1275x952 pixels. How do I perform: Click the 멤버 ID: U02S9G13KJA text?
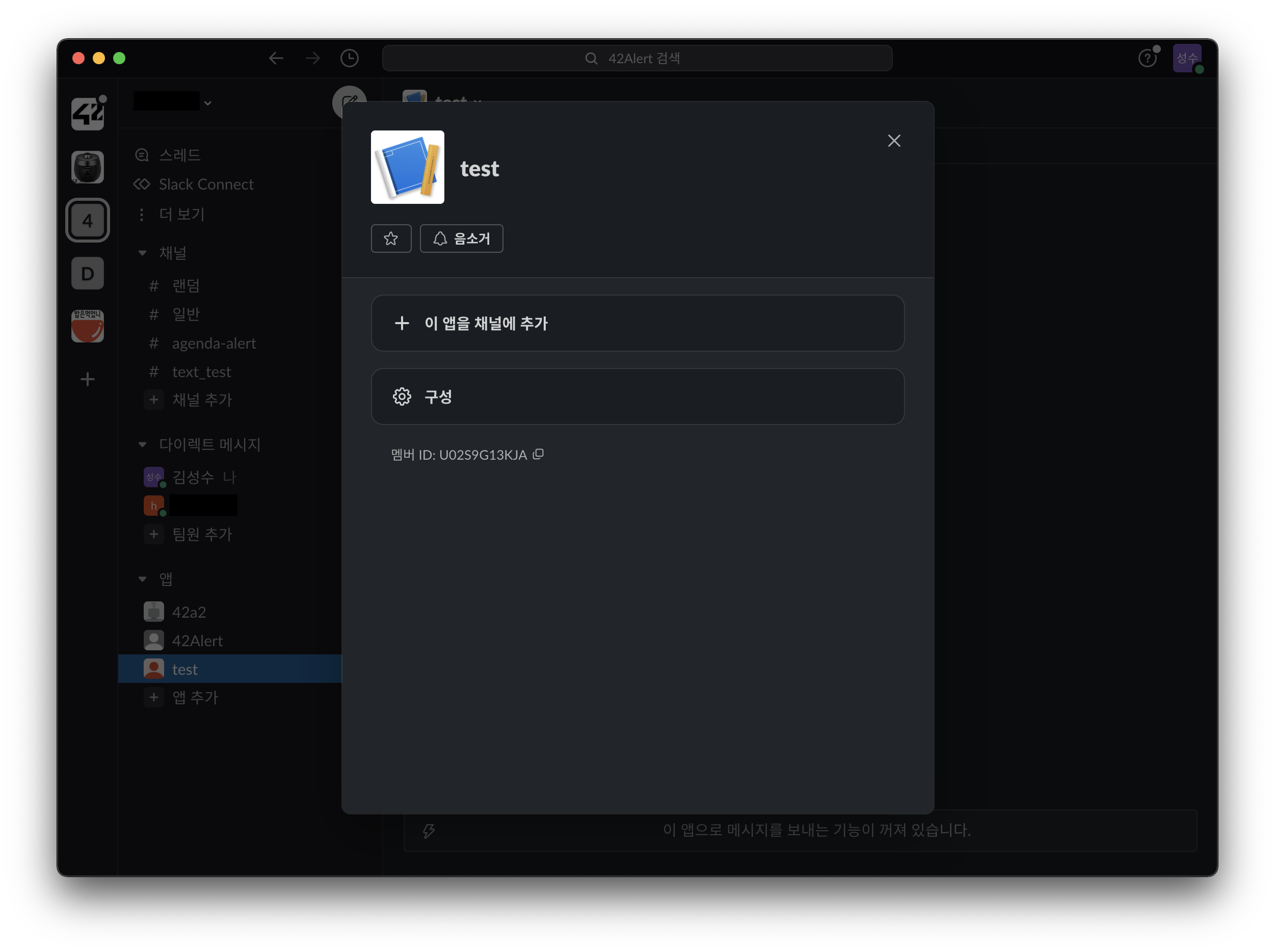(459, 455)
